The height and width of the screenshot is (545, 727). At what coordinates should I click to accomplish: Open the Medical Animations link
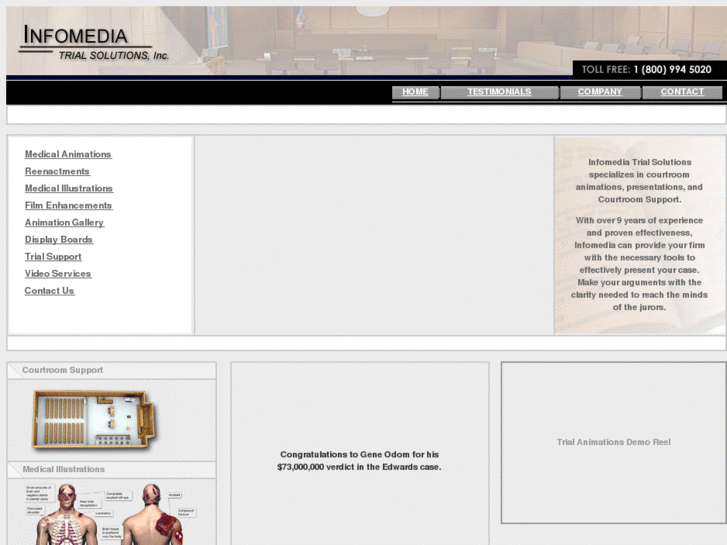pos(68,154)
